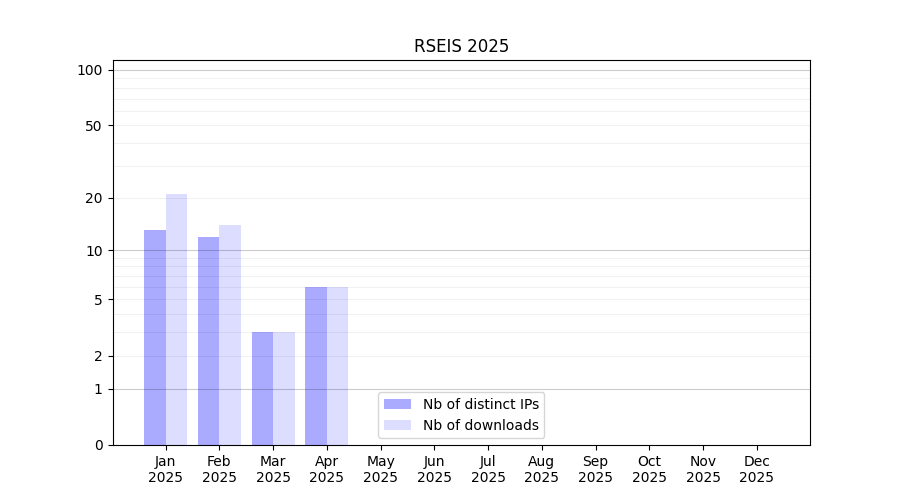
Task: Select the 10 y-axis tick label
Action: pos(94,250)
